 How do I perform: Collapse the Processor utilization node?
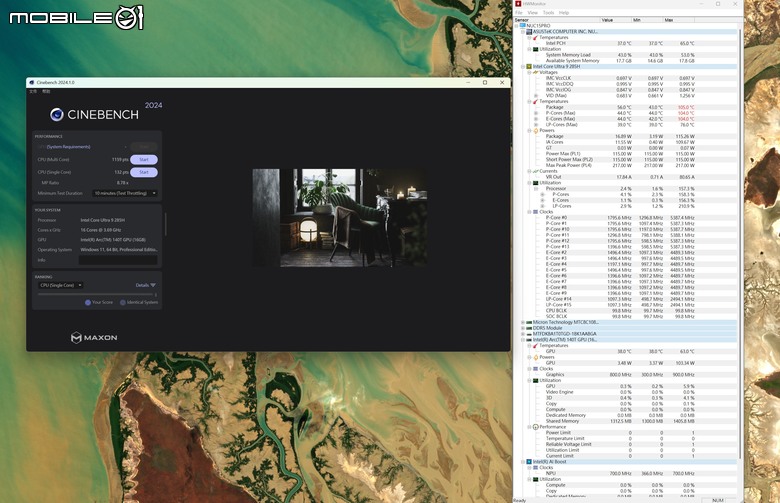[x=536, y=189]
